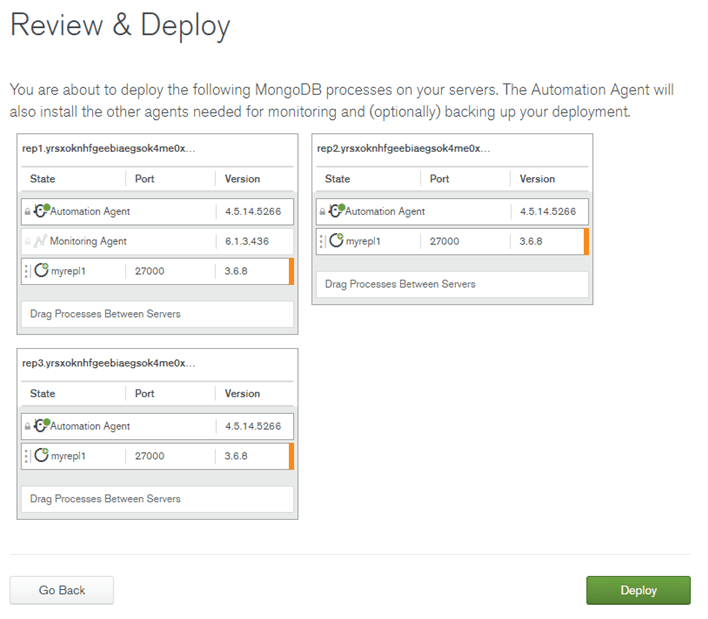Select the Monitoring Agent row version 6.1.3.436
The width and height of the screenshot is (708, 619).
click(247, 241)
